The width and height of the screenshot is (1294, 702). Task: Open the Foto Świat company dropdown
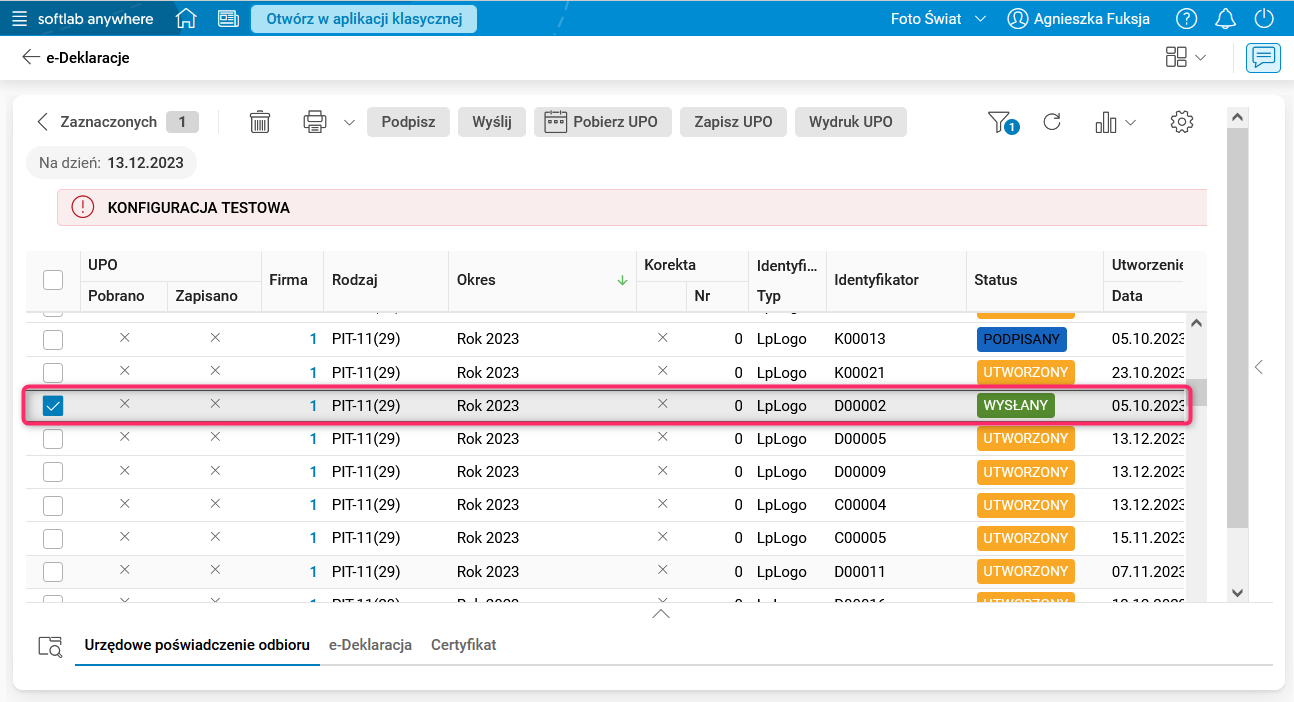coord(938,18)
